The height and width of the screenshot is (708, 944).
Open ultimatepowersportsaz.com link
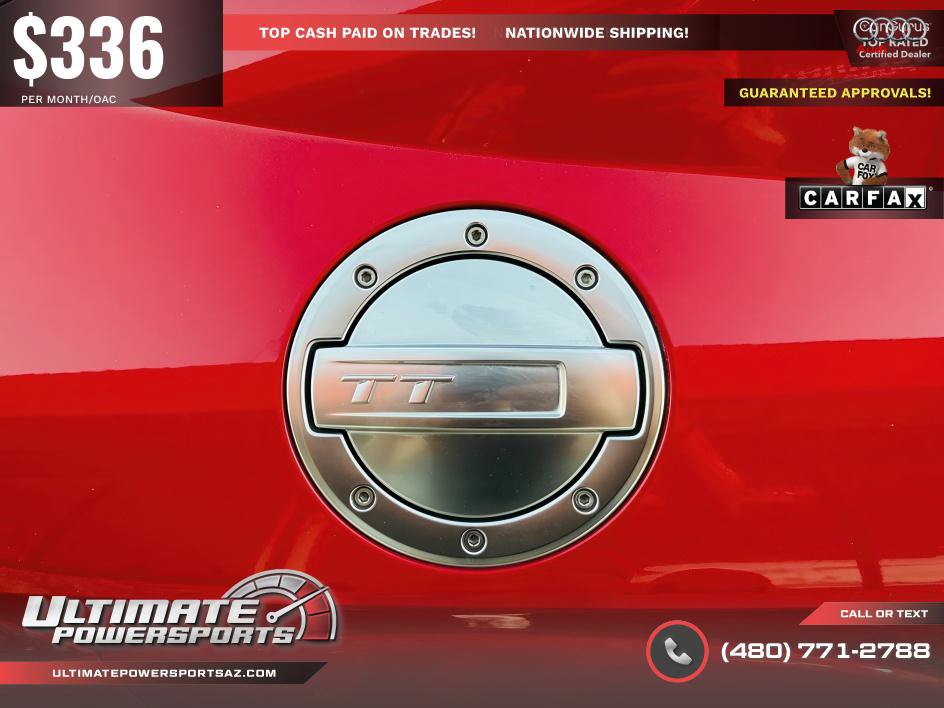point(164,673)
